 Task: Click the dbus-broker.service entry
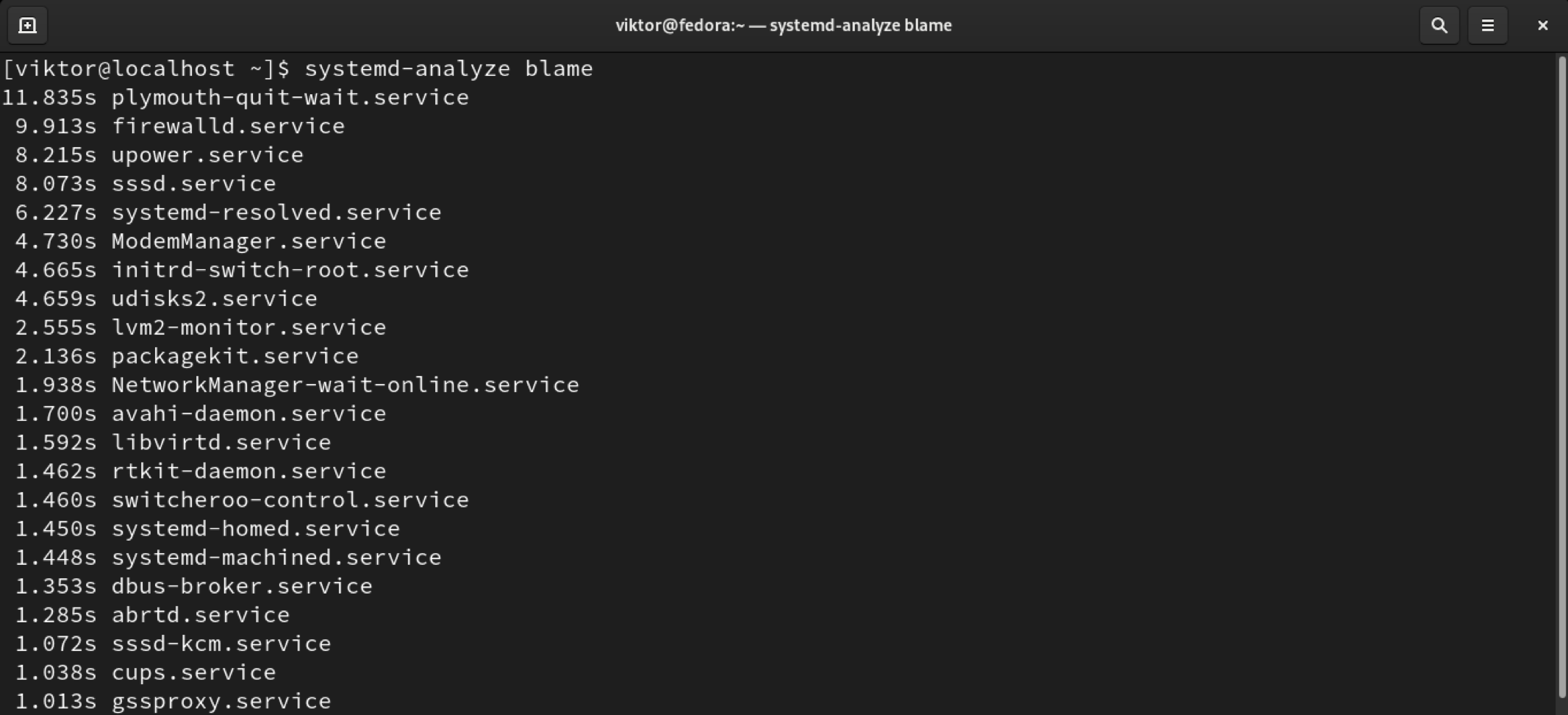(242, 586)
